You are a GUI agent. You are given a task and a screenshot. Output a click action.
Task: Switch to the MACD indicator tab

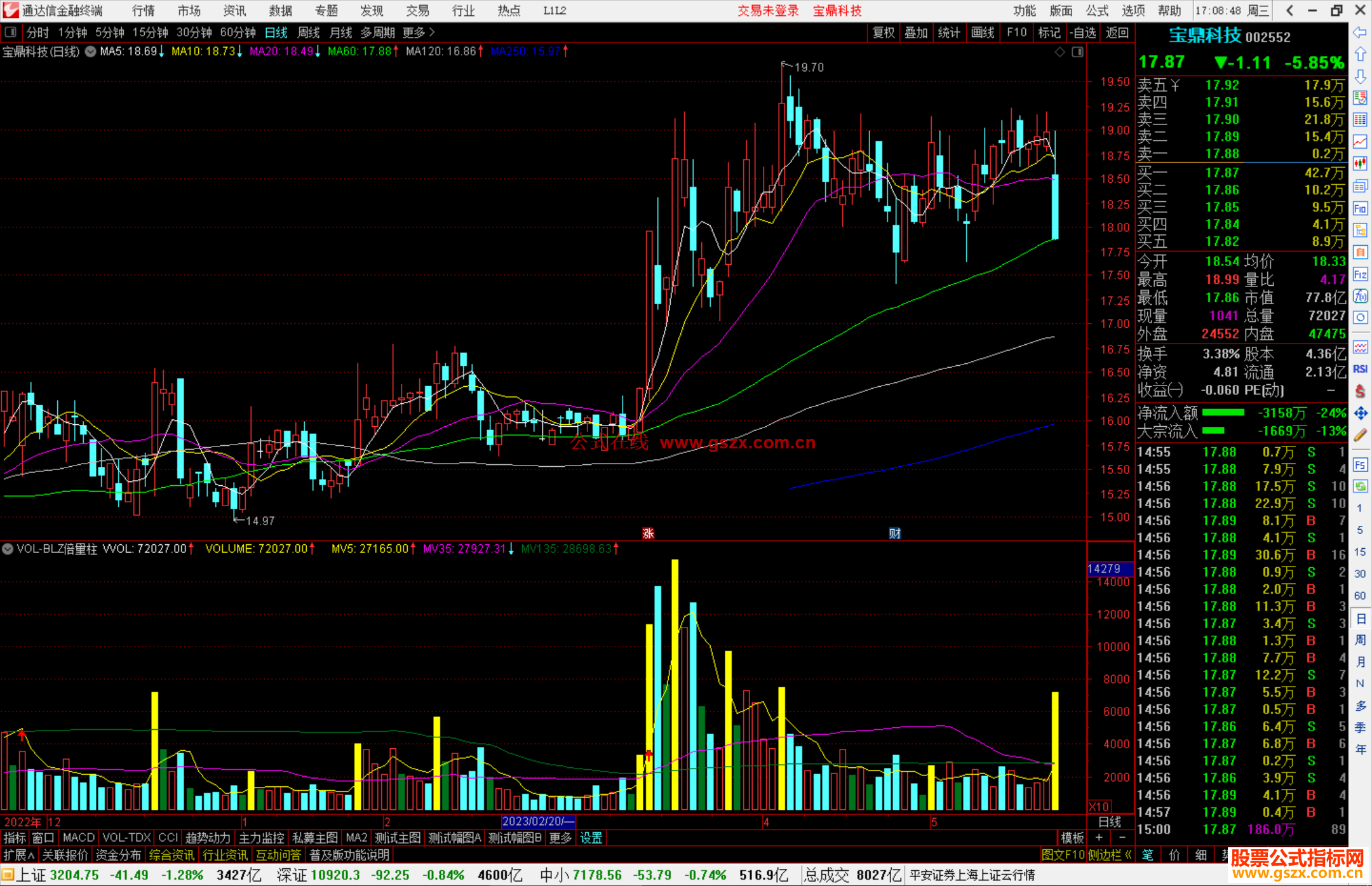coord(78,838)
